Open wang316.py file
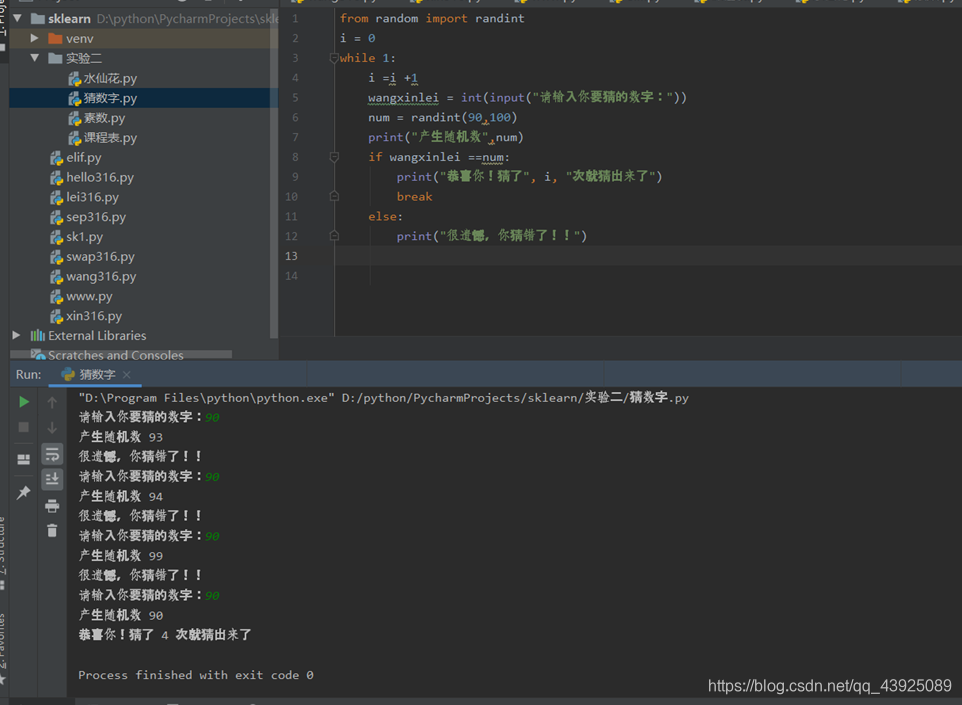The height and width of the screenshot is (705, 962). (x=101, y=276)
